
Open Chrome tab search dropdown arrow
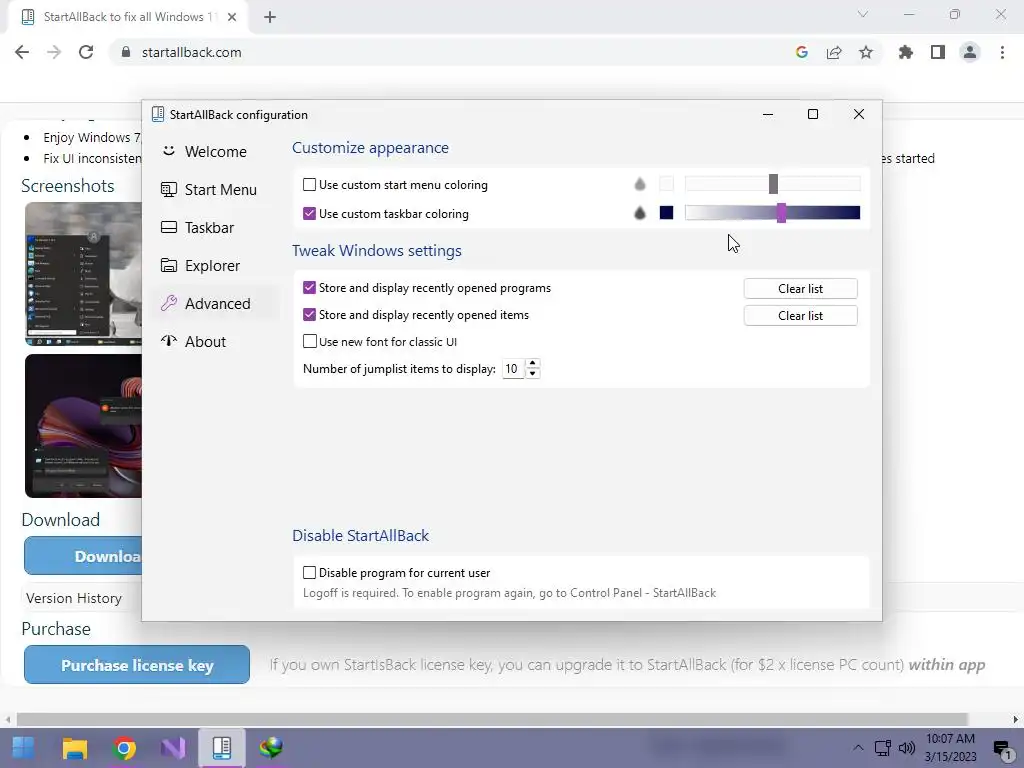coord(863,14)
